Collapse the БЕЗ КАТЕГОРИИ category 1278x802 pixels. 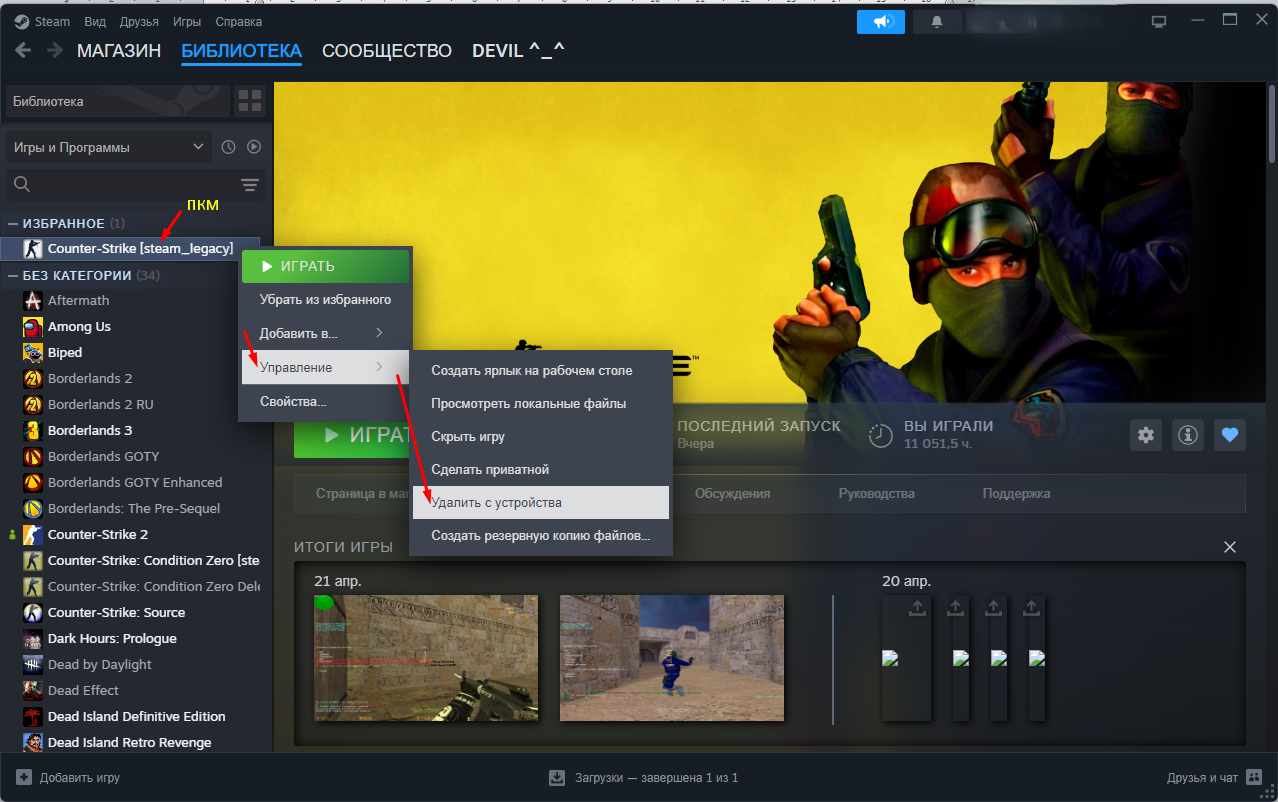pyautogui.click(x=13, y=275)
